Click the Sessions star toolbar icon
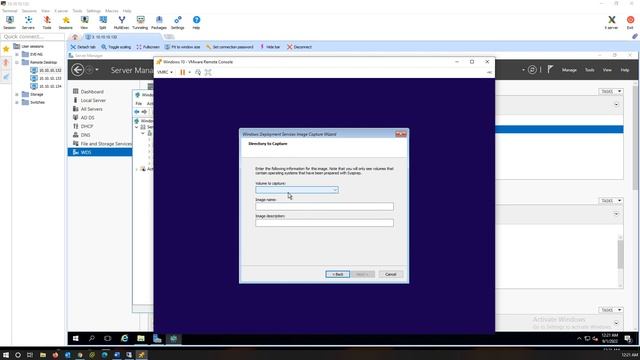 tap(66, 22)
